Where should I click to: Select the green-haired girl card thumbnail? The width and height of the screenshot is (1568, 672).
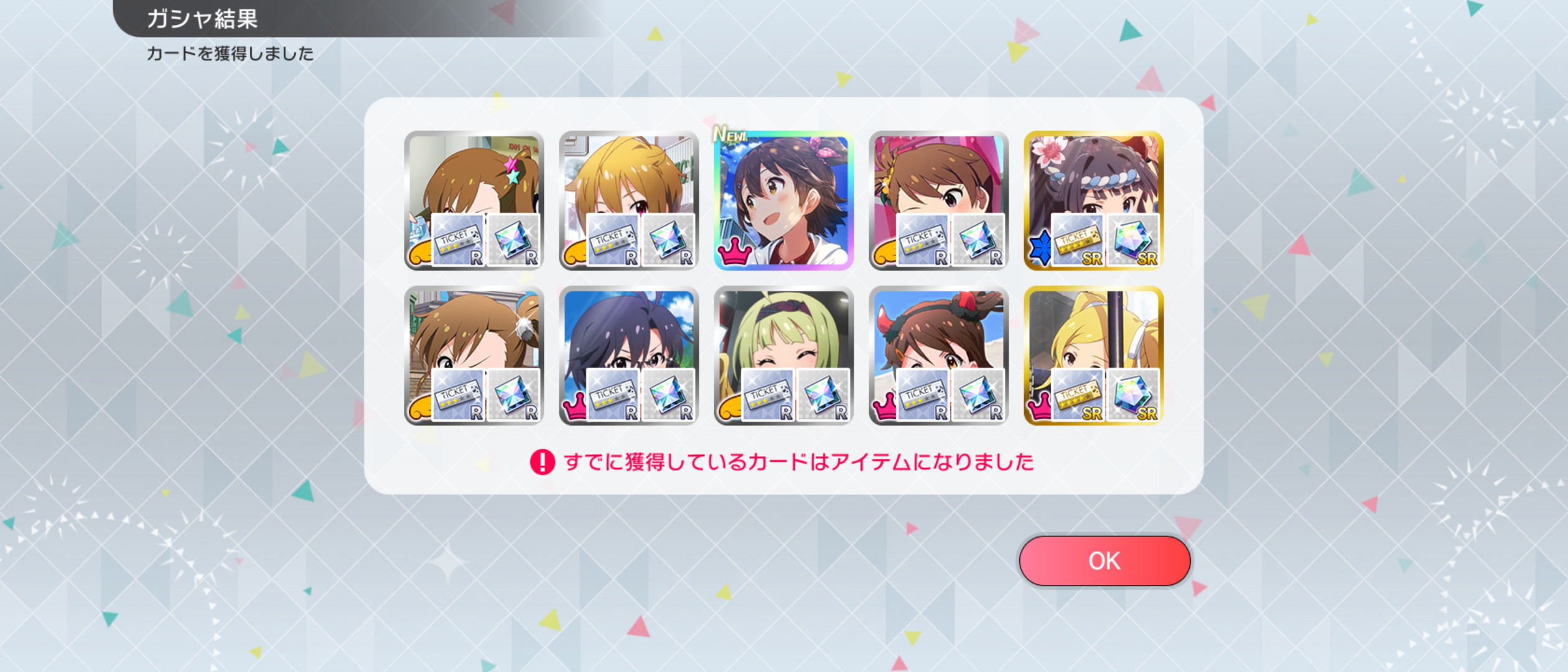click(x=784, y=355)
